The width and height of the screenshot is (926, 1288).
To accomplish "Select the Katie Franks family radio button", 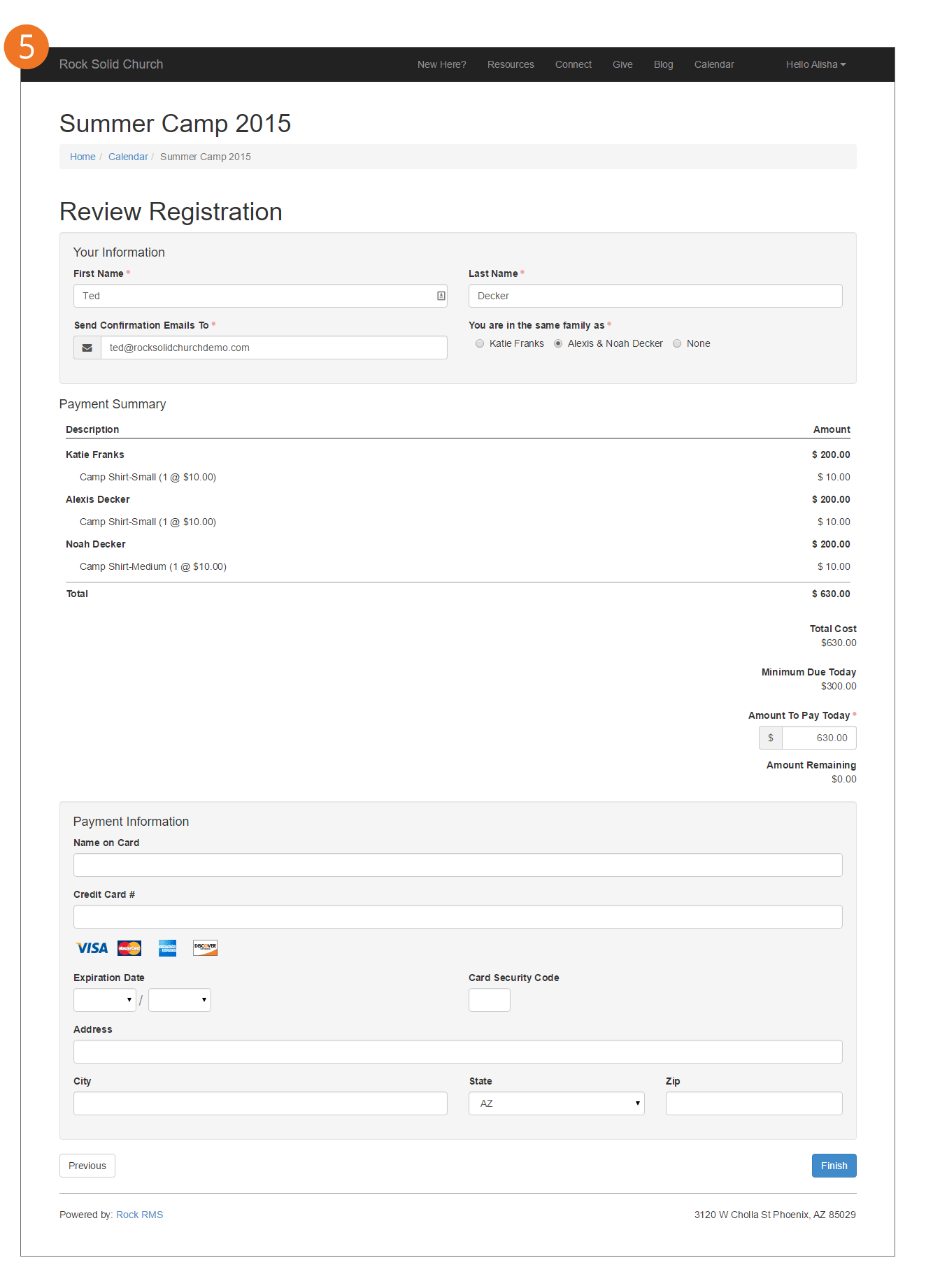I will (x=480, y=343).
